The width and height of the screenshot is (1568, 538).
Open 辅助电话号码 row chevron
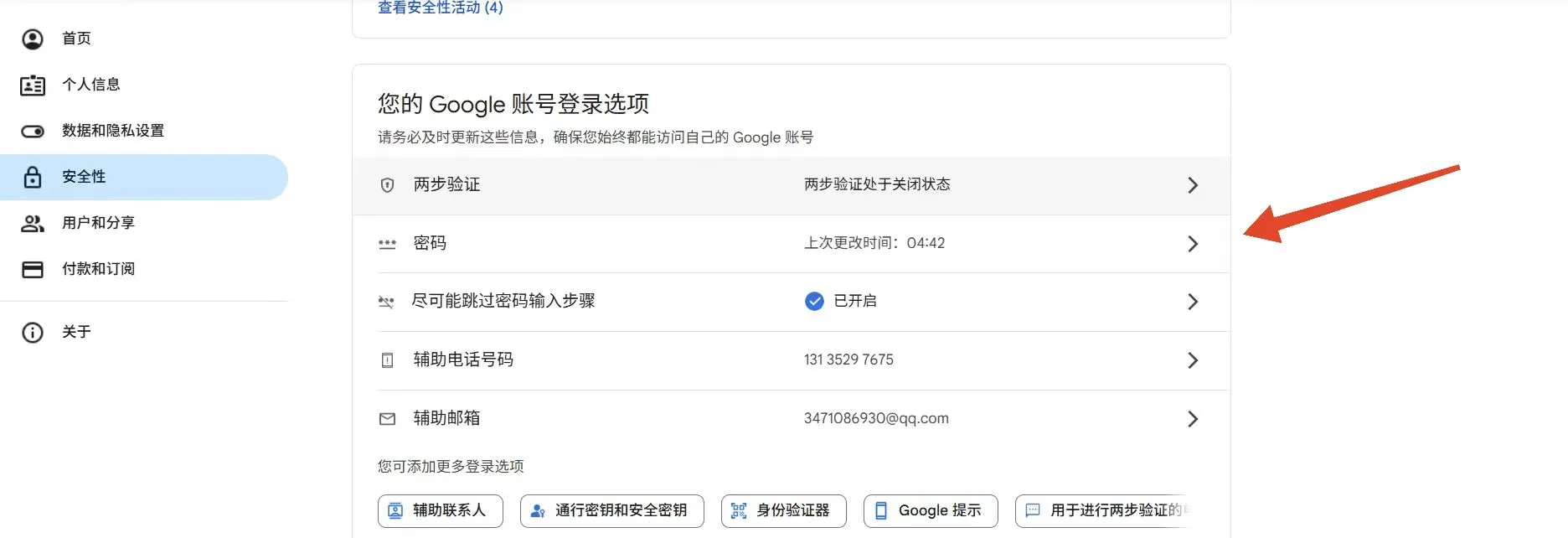click(1193, 360)
